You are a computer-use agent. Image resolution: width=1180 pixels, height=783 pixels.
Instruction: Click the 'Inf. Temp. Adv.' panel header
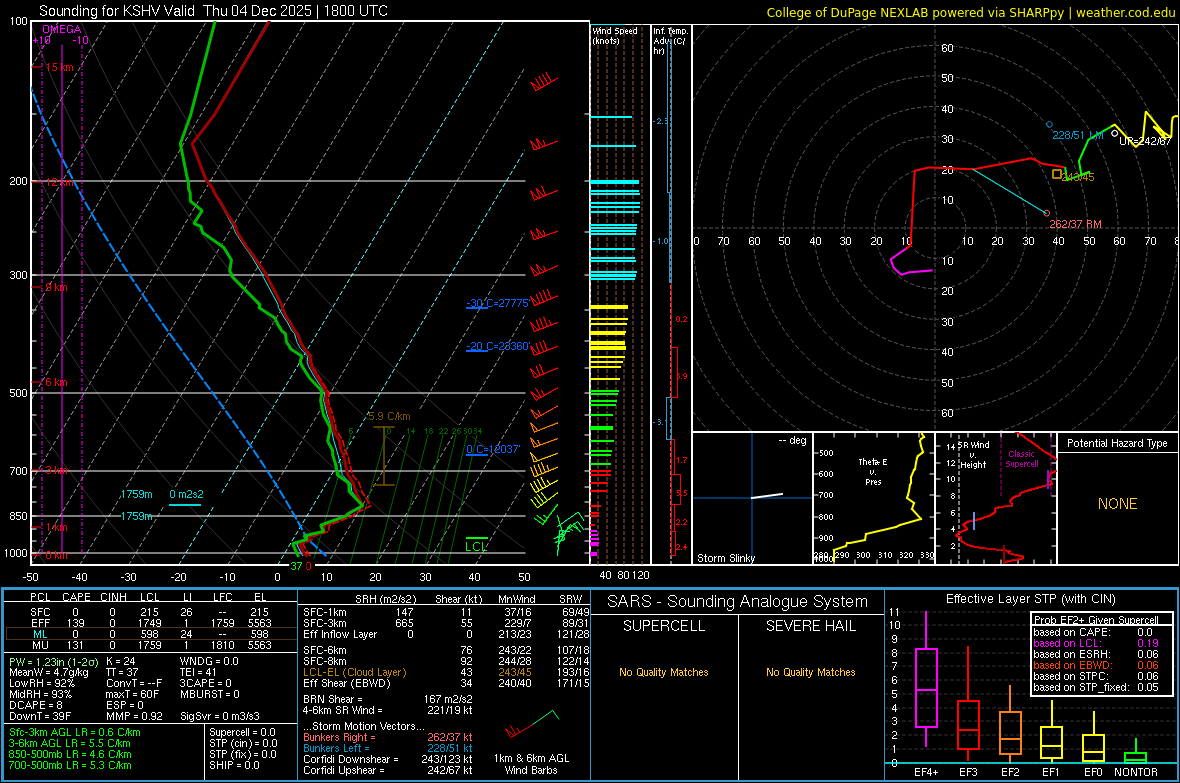tap(670, 41)
